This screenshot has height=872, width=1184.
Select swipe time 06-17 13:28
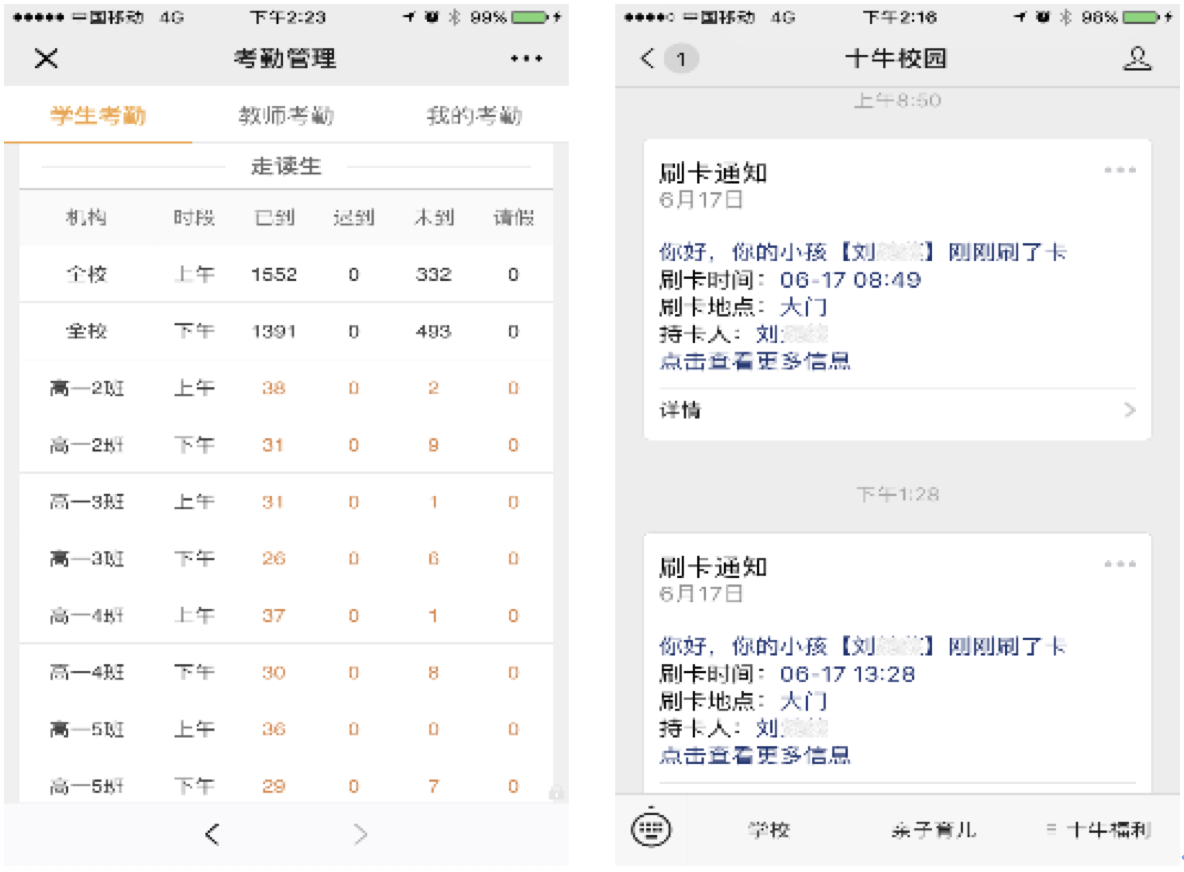[847, 674]
